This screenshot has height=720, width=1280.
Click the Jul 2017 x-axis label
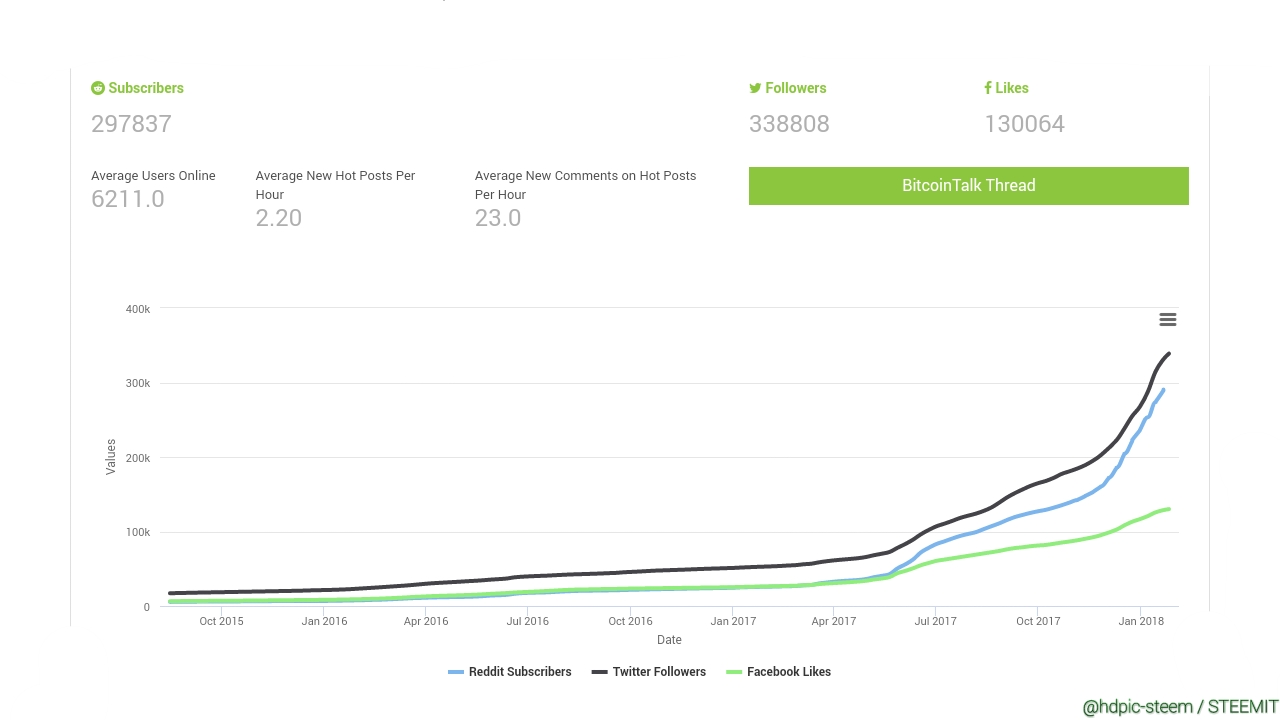click(935, 621)
